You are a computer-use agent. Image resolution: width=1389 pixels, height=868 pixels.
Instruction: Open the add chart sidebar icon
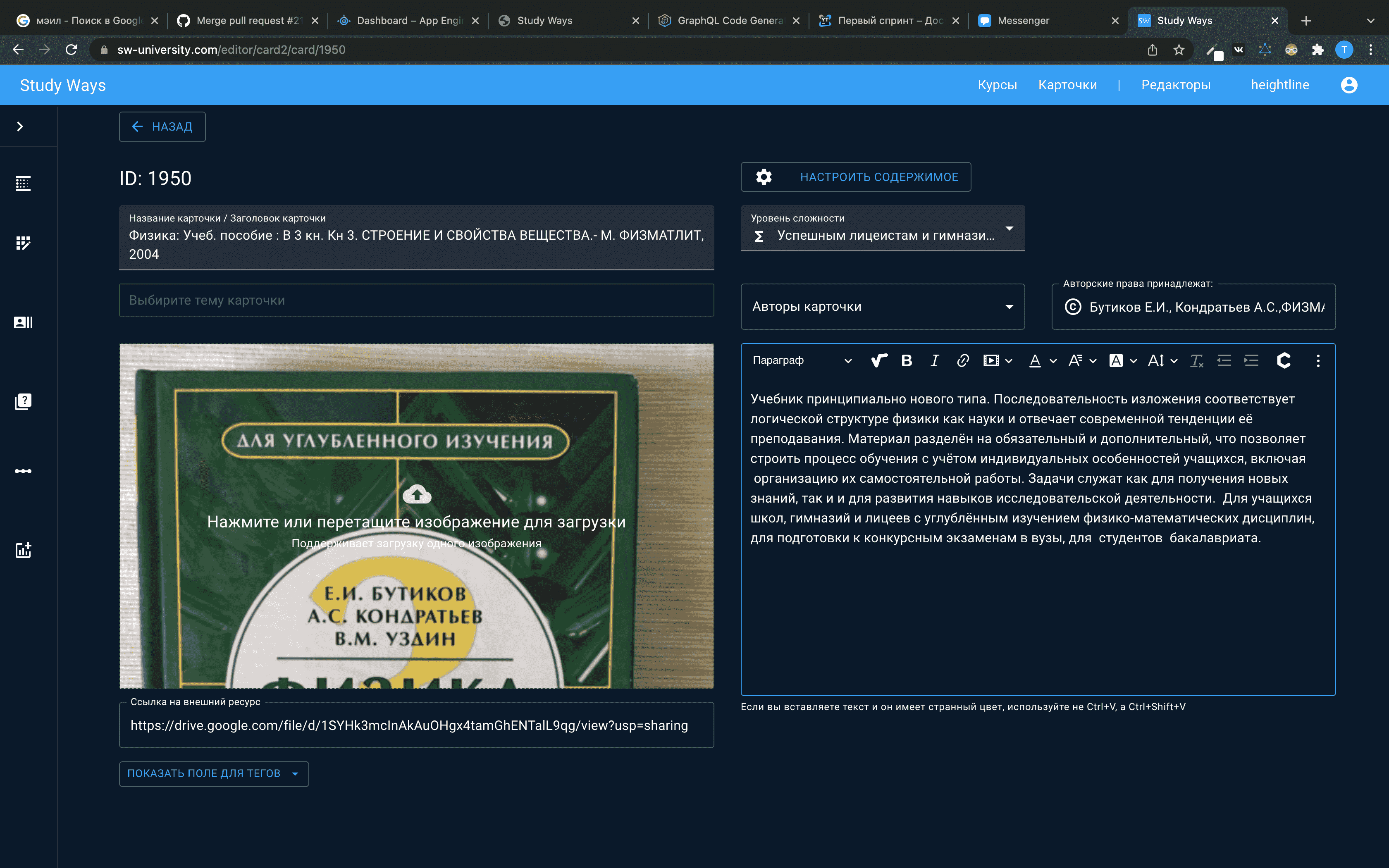(23, 550)
